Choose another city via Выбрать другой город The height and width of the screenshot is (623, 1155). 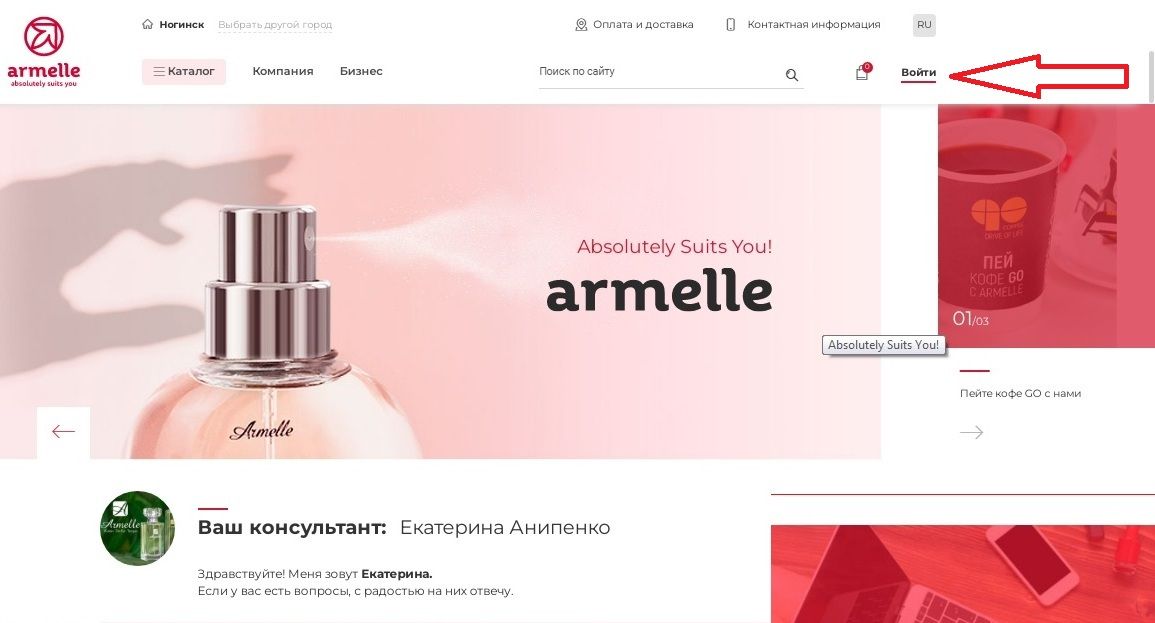pos(275,25)
